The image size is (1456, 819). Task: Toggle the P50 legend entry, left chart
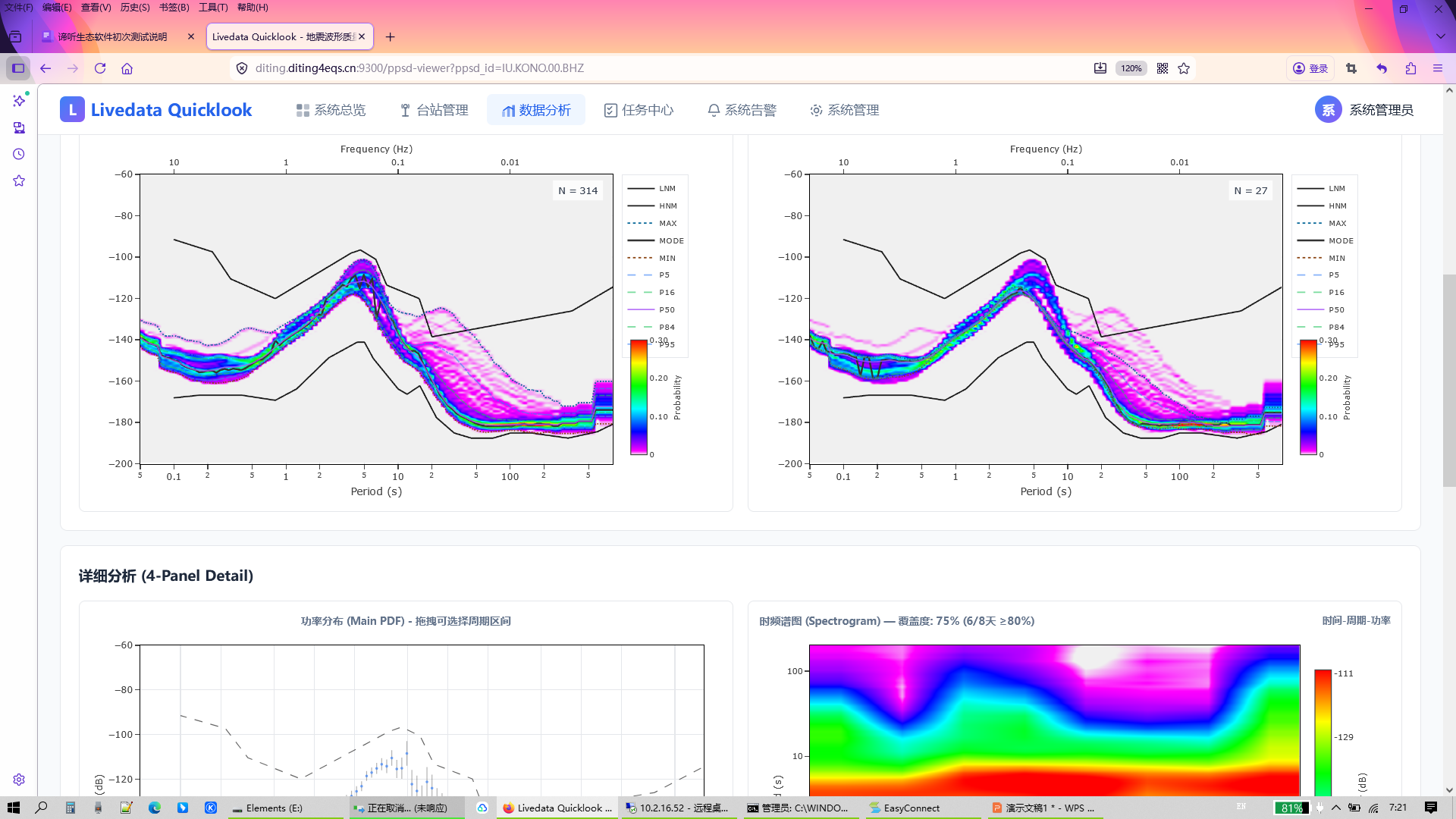[x=652, y=309]
